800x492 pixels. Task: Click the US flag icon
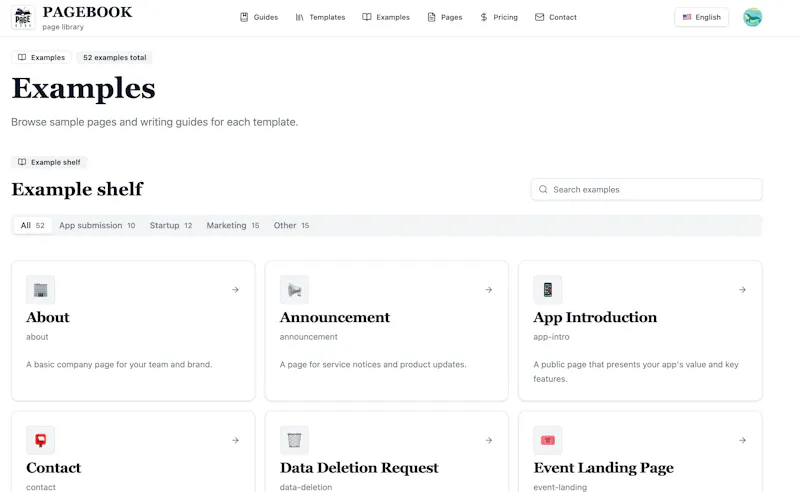687,17
